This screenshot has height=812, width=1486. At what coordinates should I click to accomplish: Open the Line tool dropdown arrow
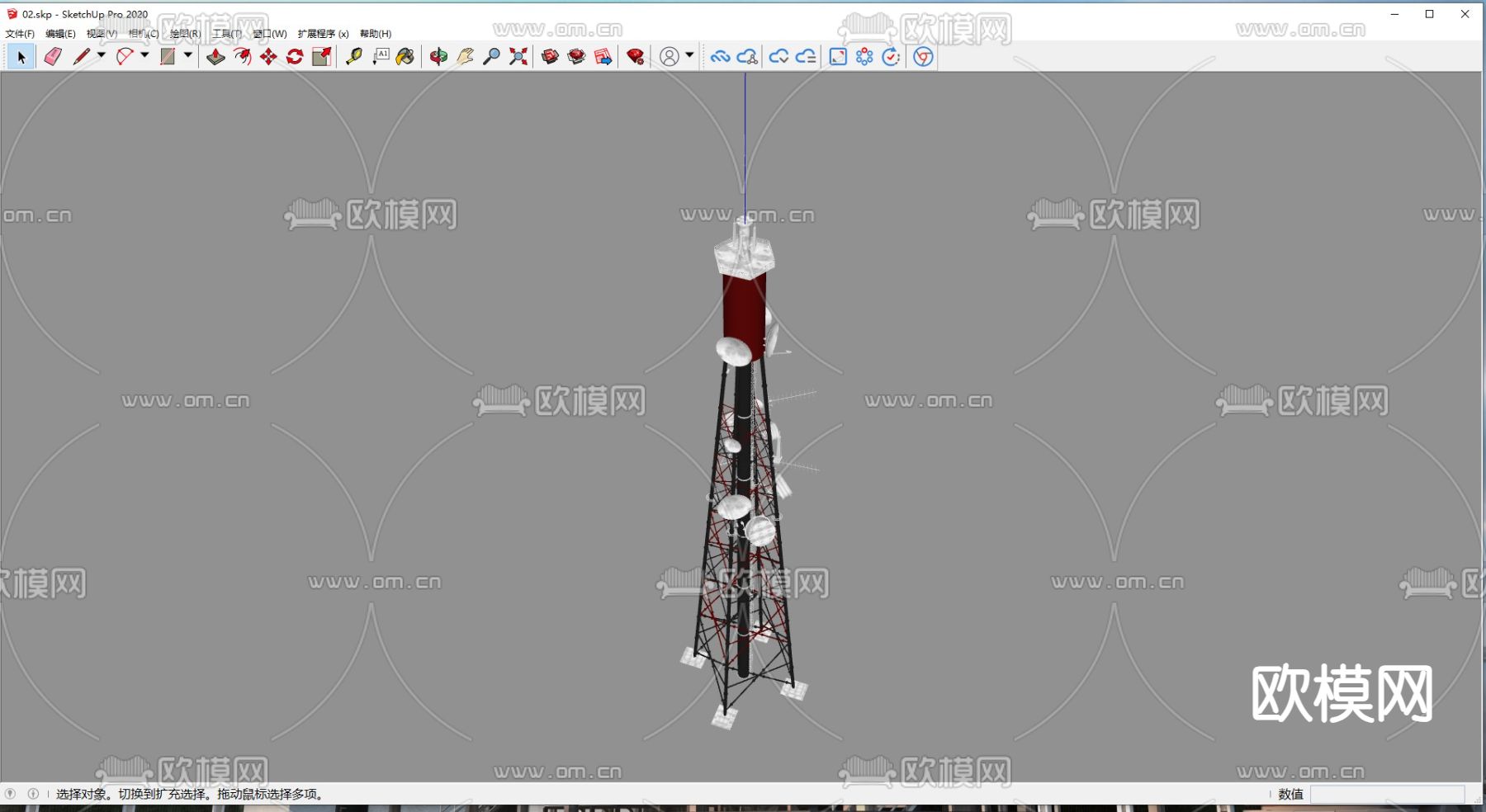(101, 56)
